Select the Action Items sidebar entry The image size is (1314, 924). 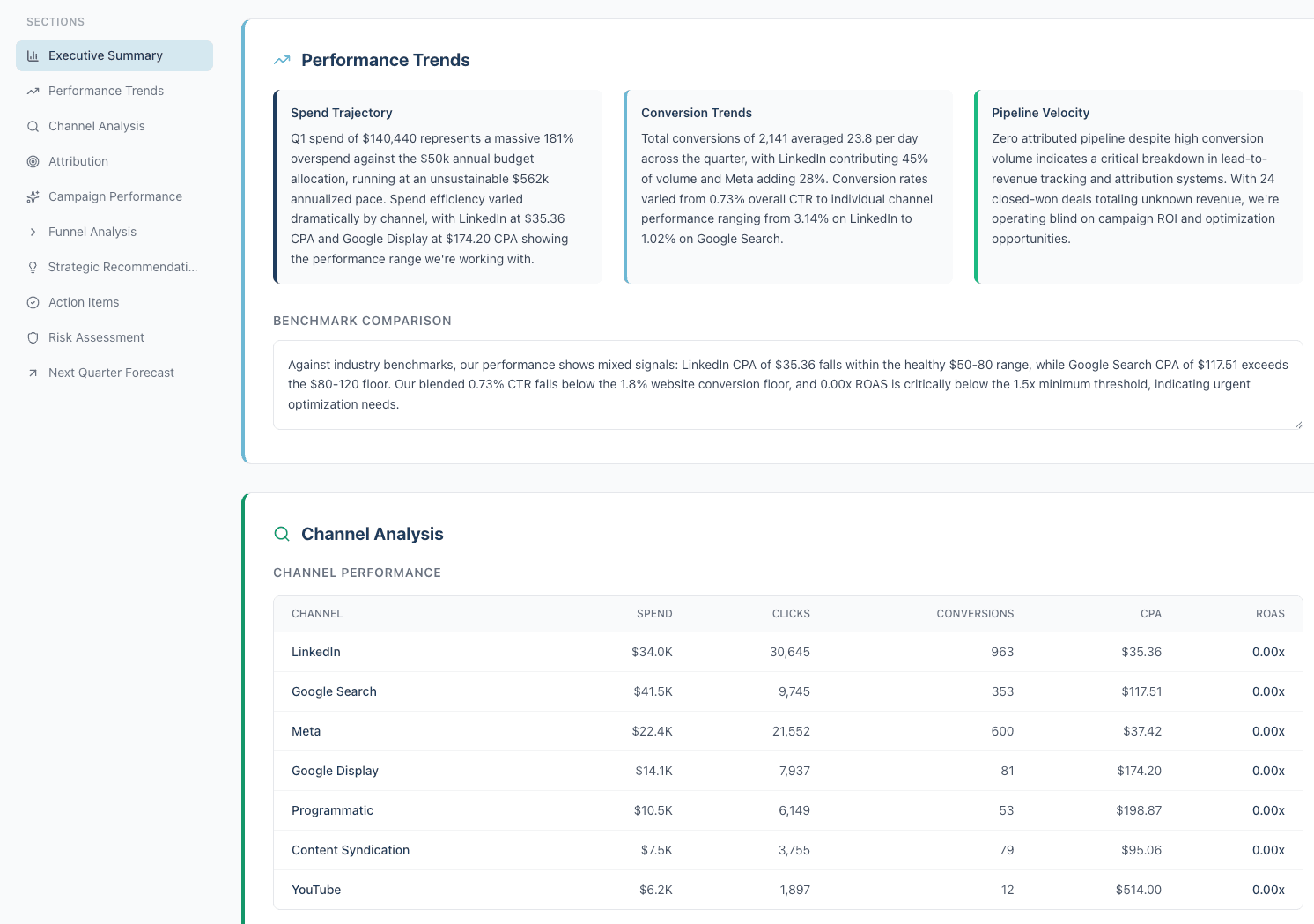tap(84, 302)
